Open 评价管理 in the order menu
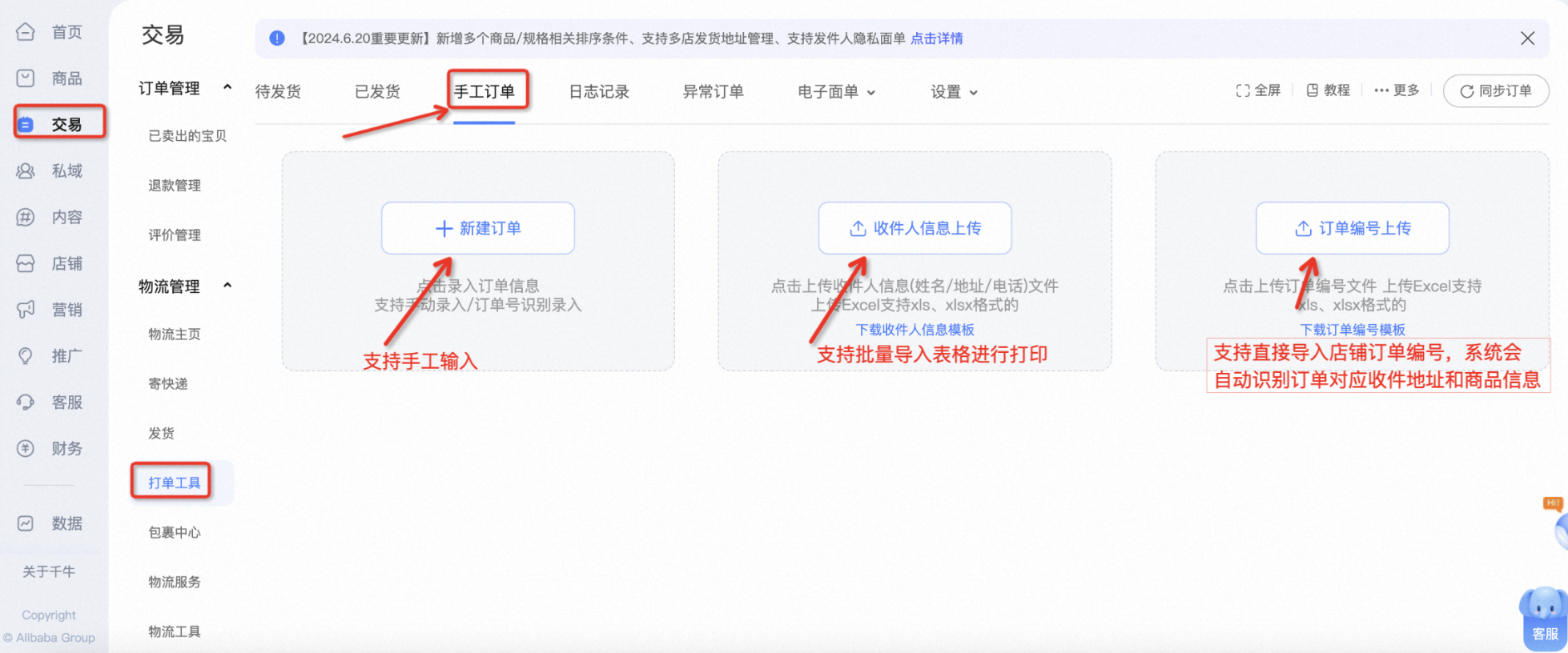The height and width of the screenshot is (653, 1568). coord(175,235)
